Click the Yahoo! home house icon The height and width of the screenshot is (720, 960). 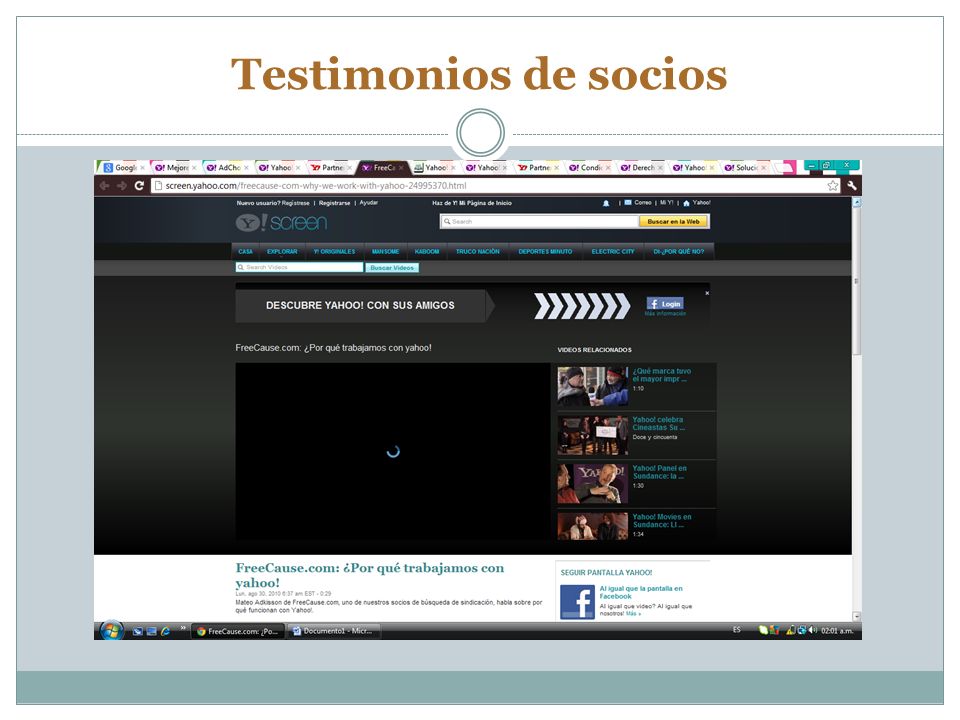tap(686, 203)
